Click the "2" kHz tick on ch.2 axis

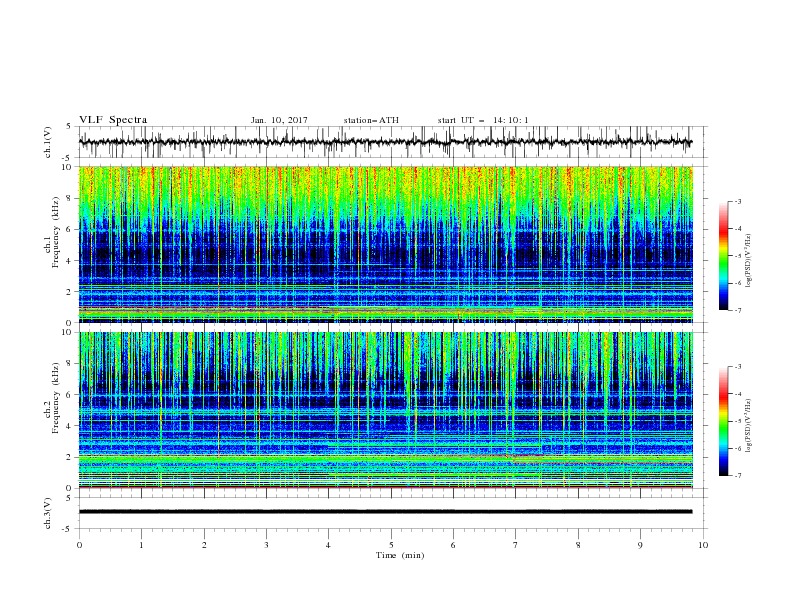pos(69,457)
